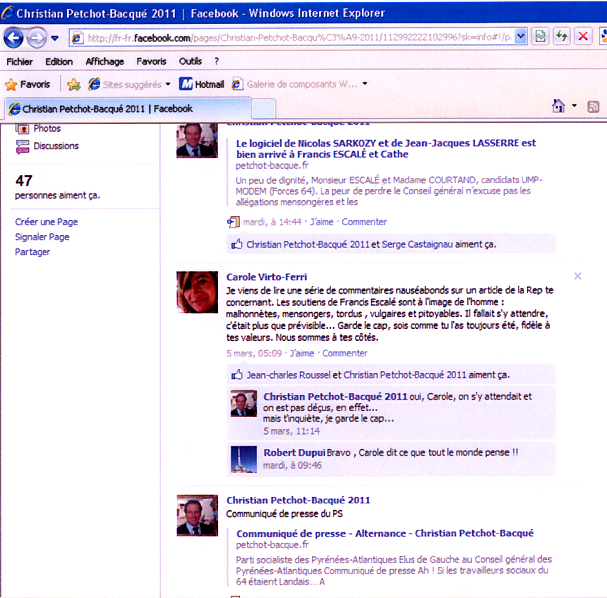Screen dimensions: 607x598
Task: Click petchot-bacque.fr under the logiciel article
Action: [x=272, y=166]
